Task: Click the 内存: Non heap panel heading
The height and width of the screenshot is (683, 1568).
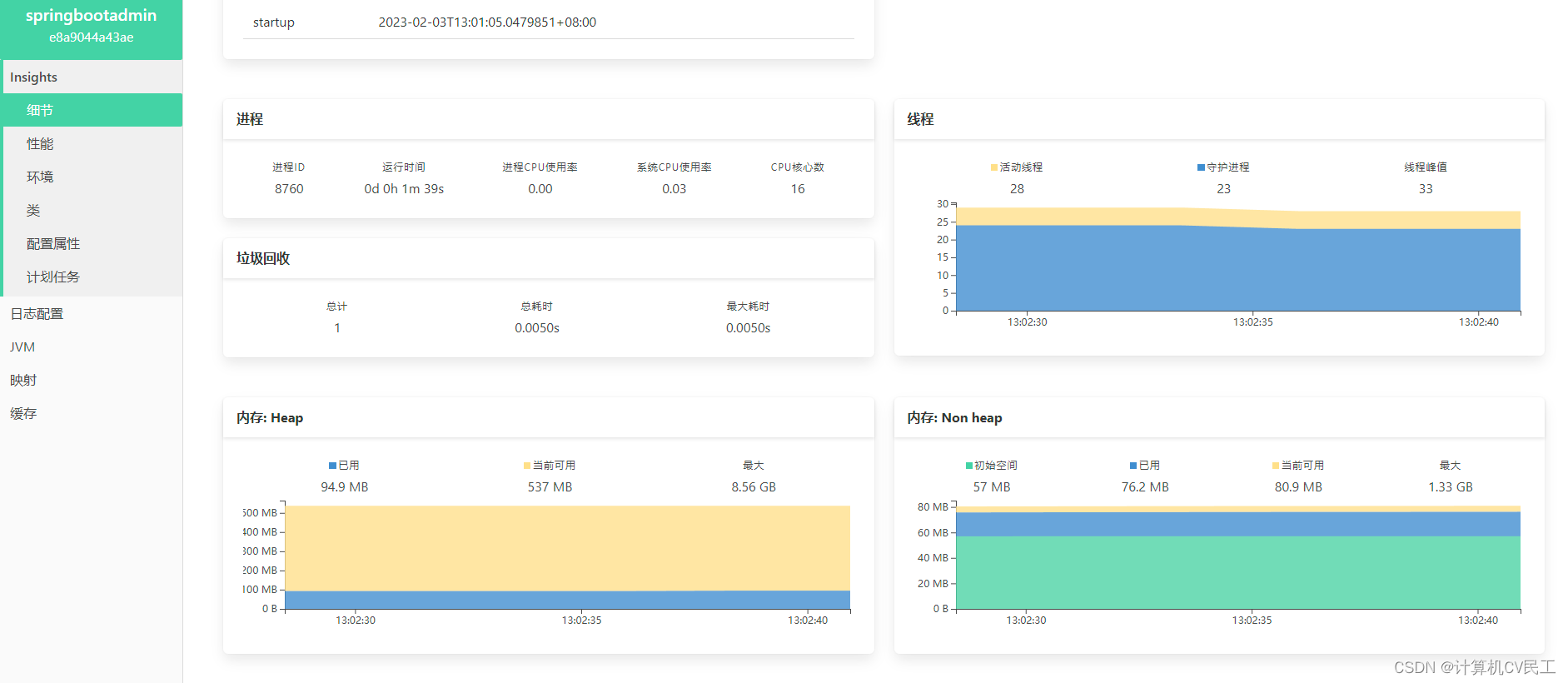Action: [x=954, y=417]
